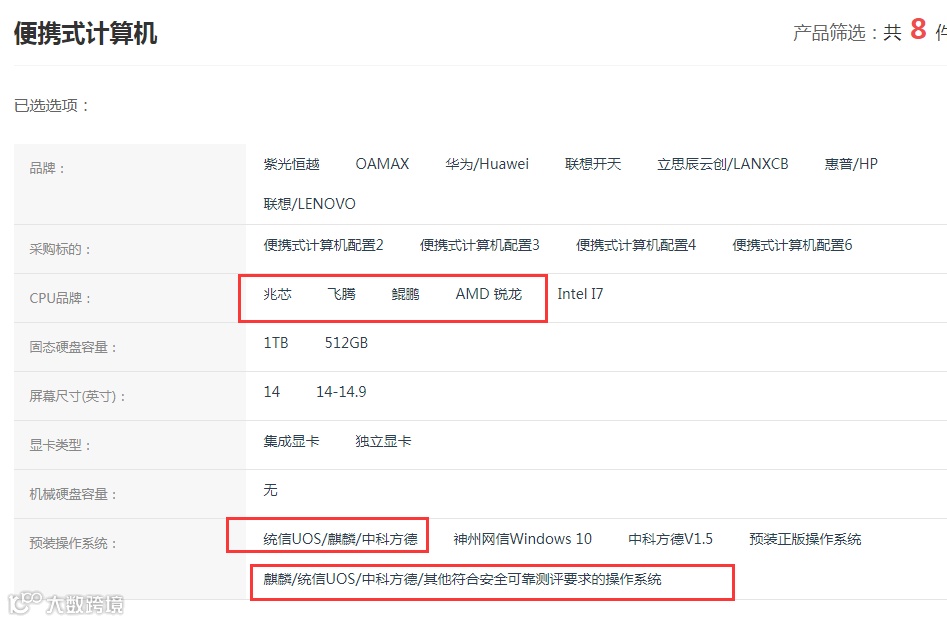Select 便携式计算机配置3 option

click(480, 245)
